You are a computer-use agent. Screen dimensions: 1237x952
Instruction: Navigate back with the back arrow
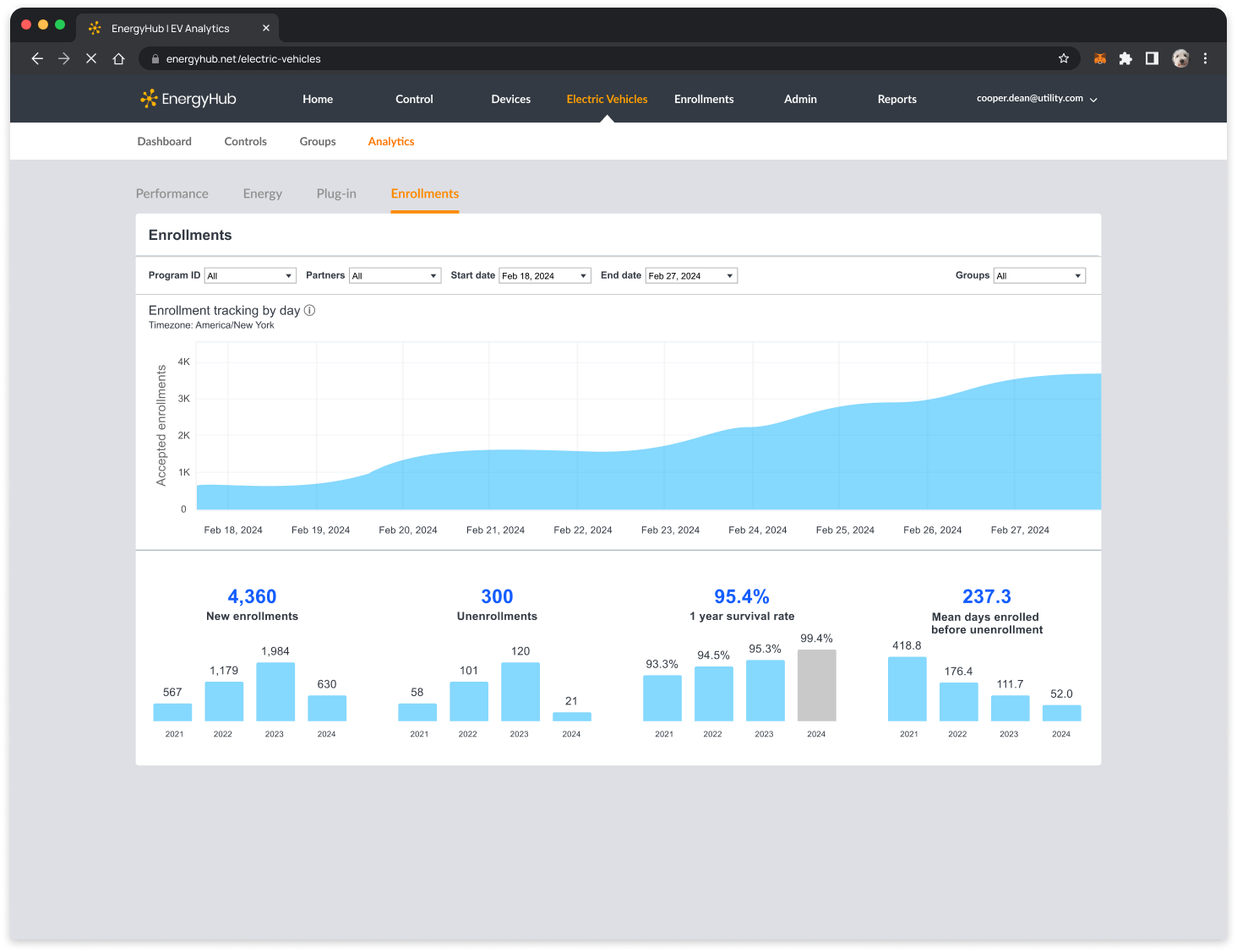point(37,58)
